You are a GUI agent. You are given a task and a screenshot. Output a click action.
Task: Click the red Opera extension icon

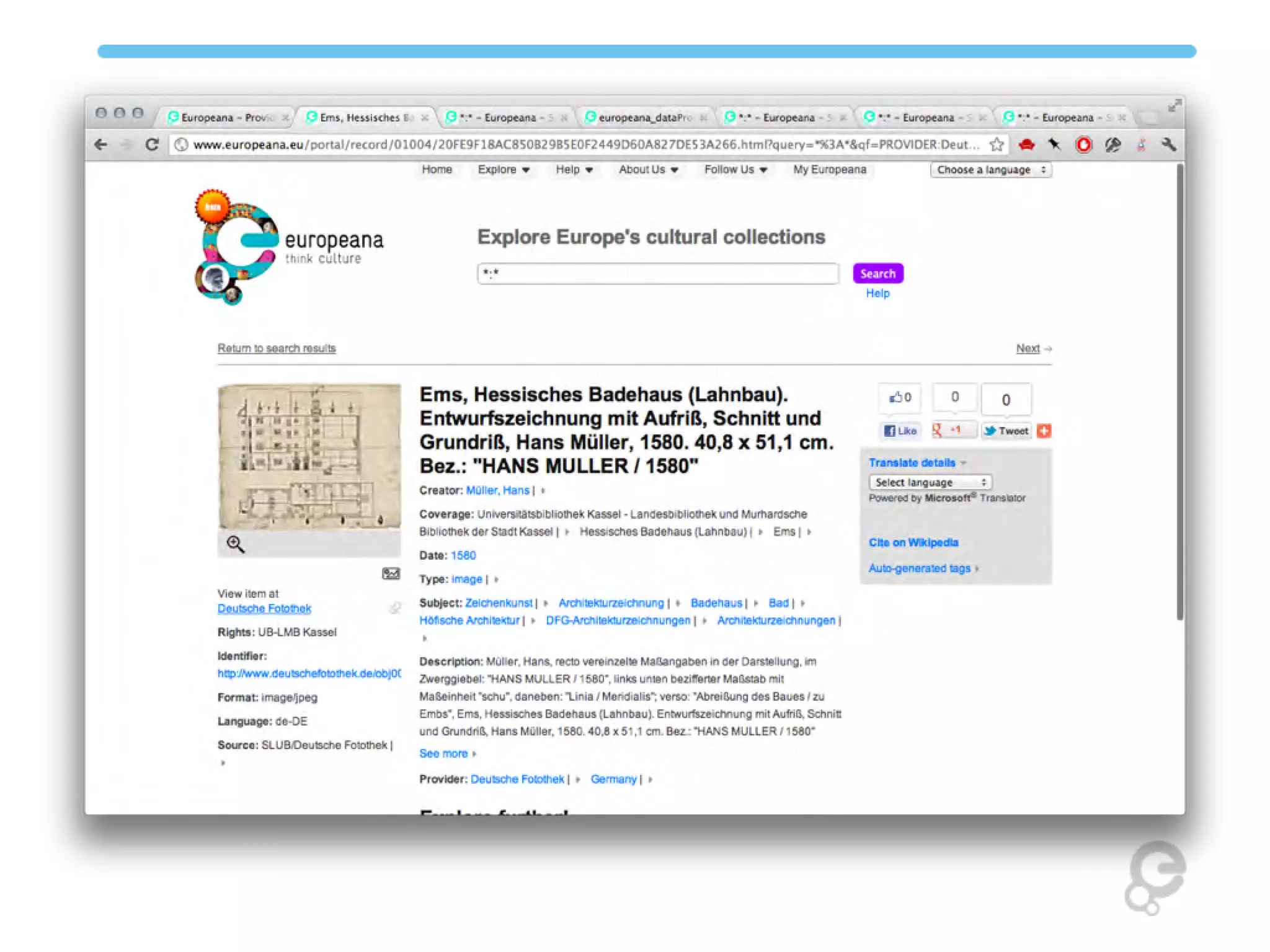[x=1083, y=144]
